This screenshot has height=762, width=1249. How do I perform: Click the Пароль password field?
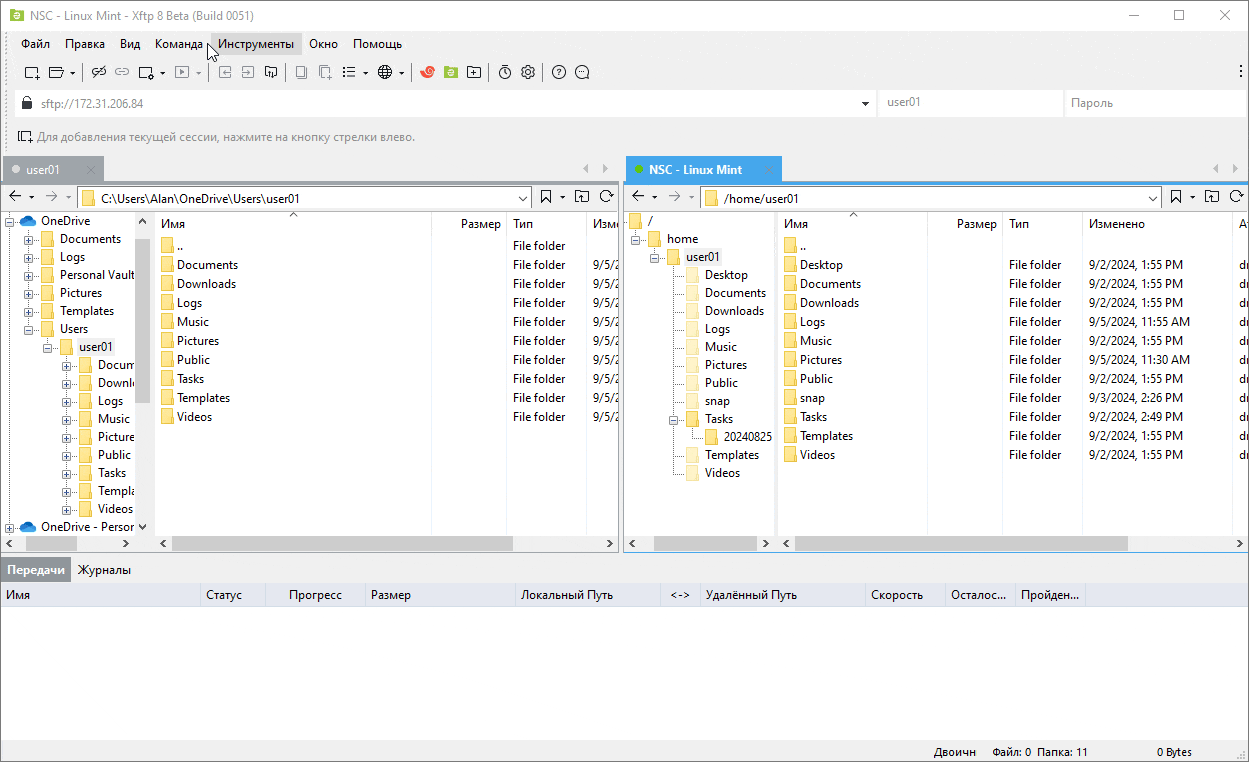[x=1153, y=103]
